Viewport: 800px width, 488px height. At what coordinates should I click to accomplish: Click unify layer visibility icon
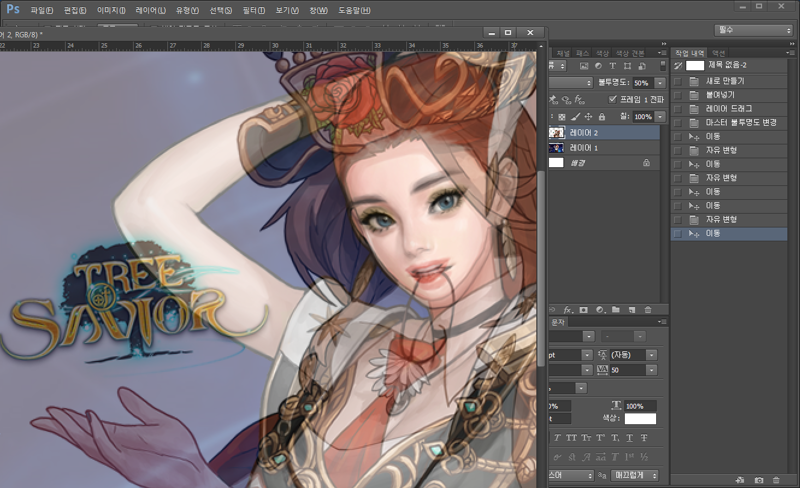tap(566, 100)
